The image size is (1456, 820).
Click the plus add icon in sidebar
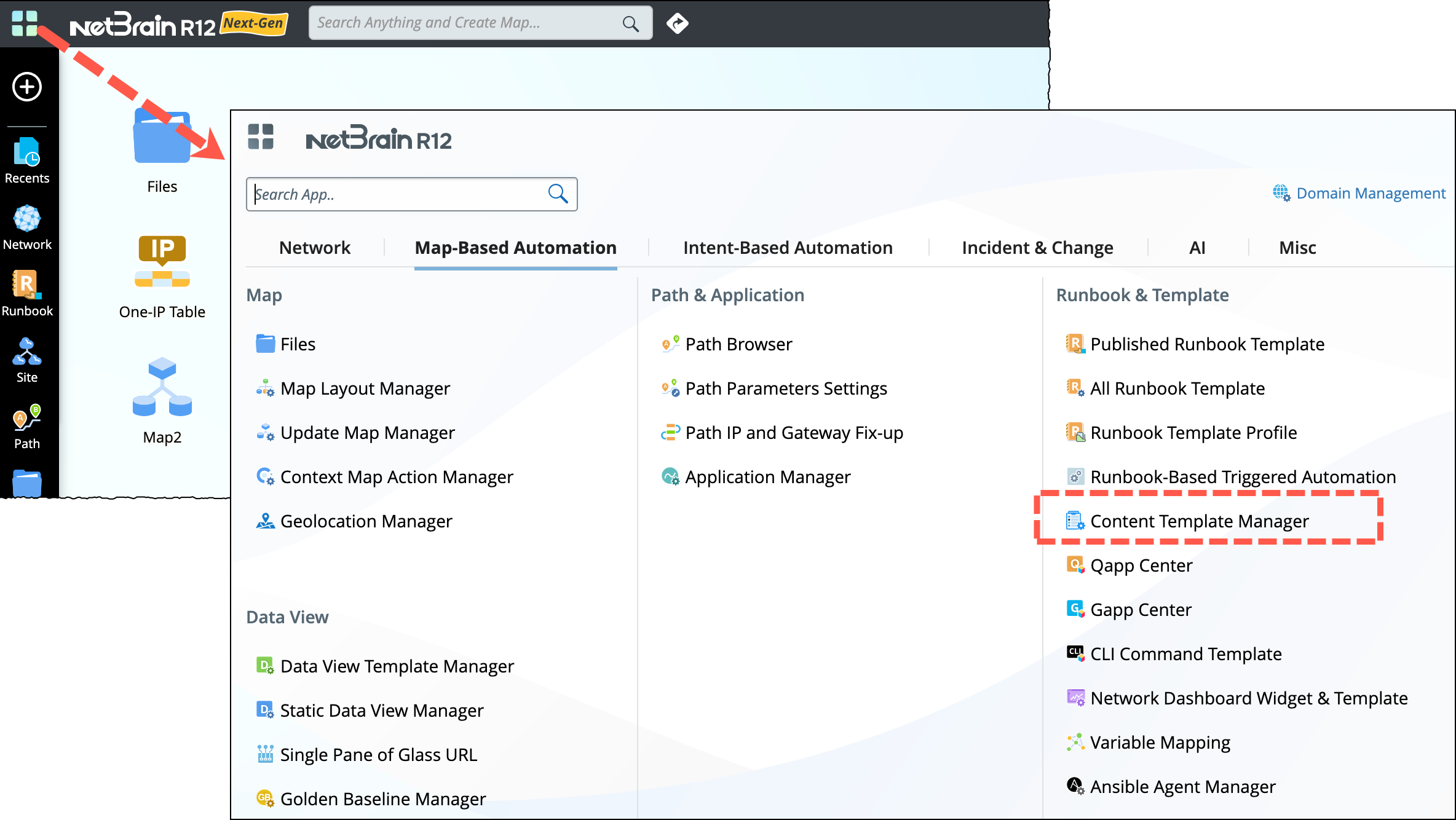[x=27, y=87]
